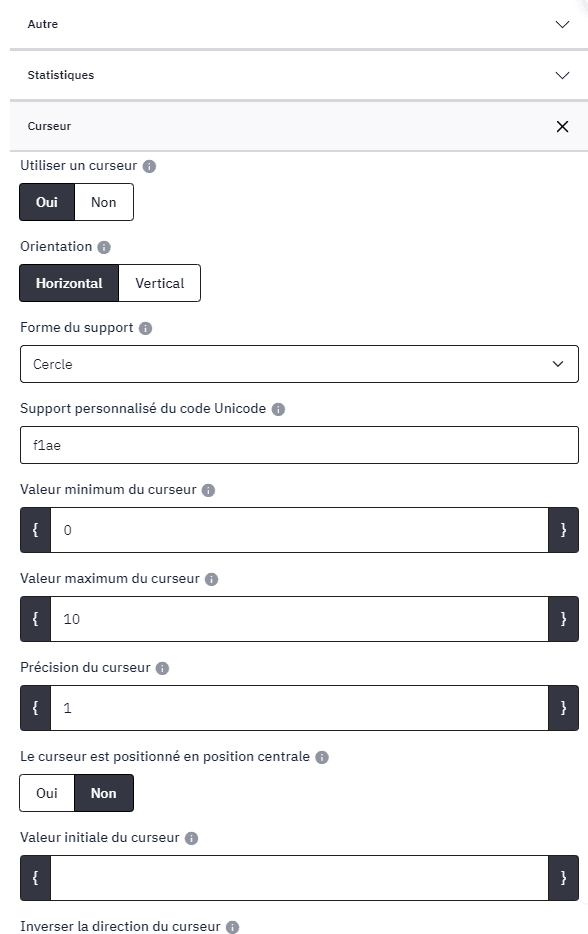The height and width of the screenshot is (934, 588).
Task: Click info icon for Valeur maximum du curseur
Action: pos(211,579)
